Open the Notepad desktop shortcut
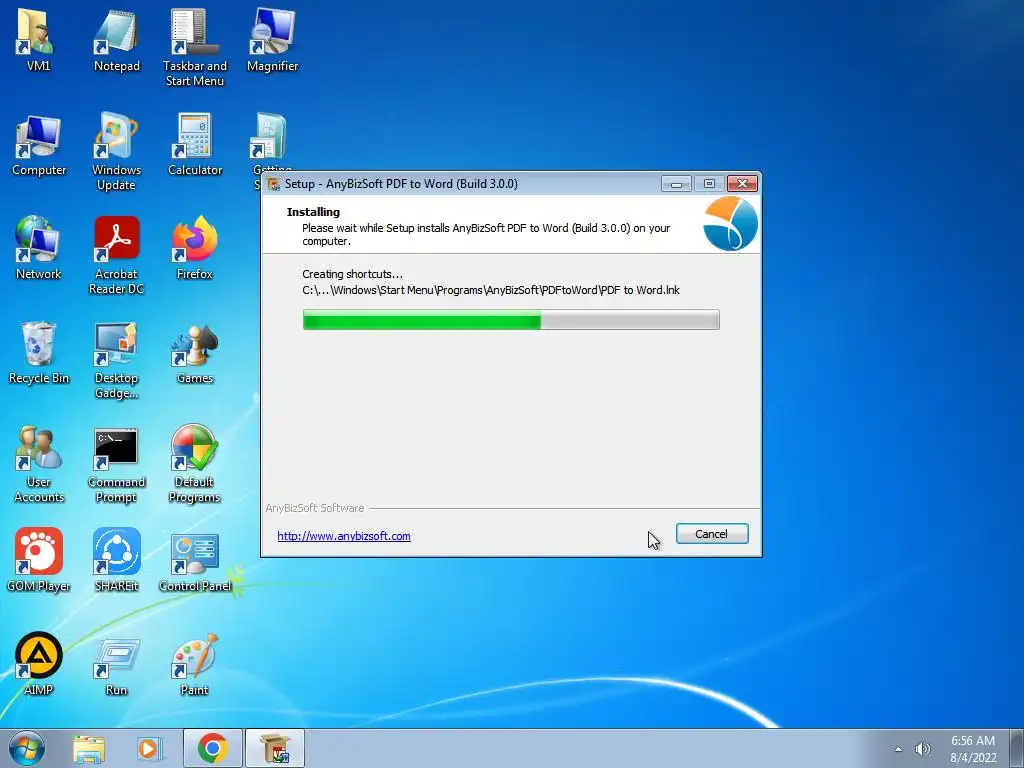The height and width of the screenshot is (768, 1024). click(x=116, y=40)
